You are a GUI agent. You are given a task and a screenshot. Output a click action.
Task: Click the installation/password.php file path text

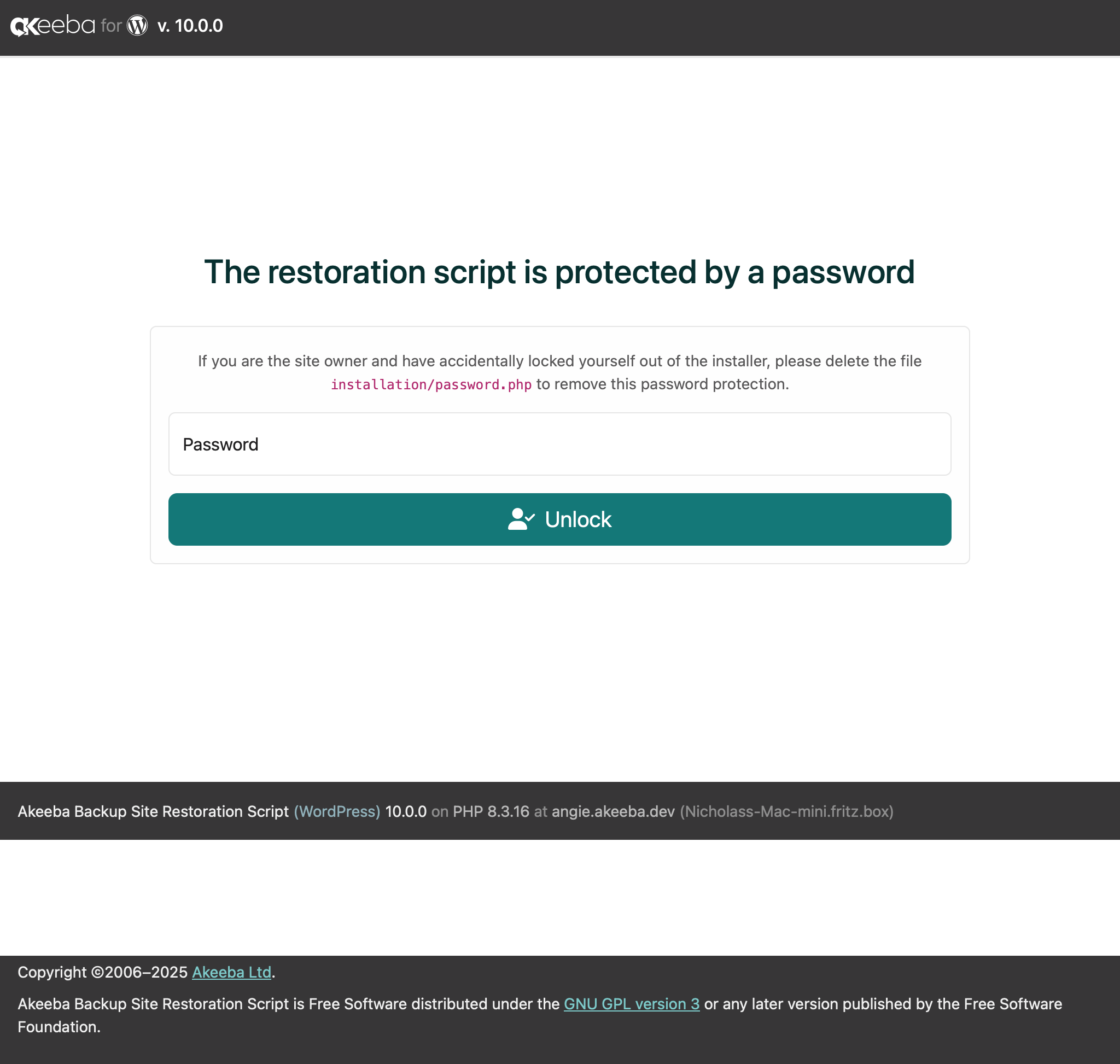point(431,384)
